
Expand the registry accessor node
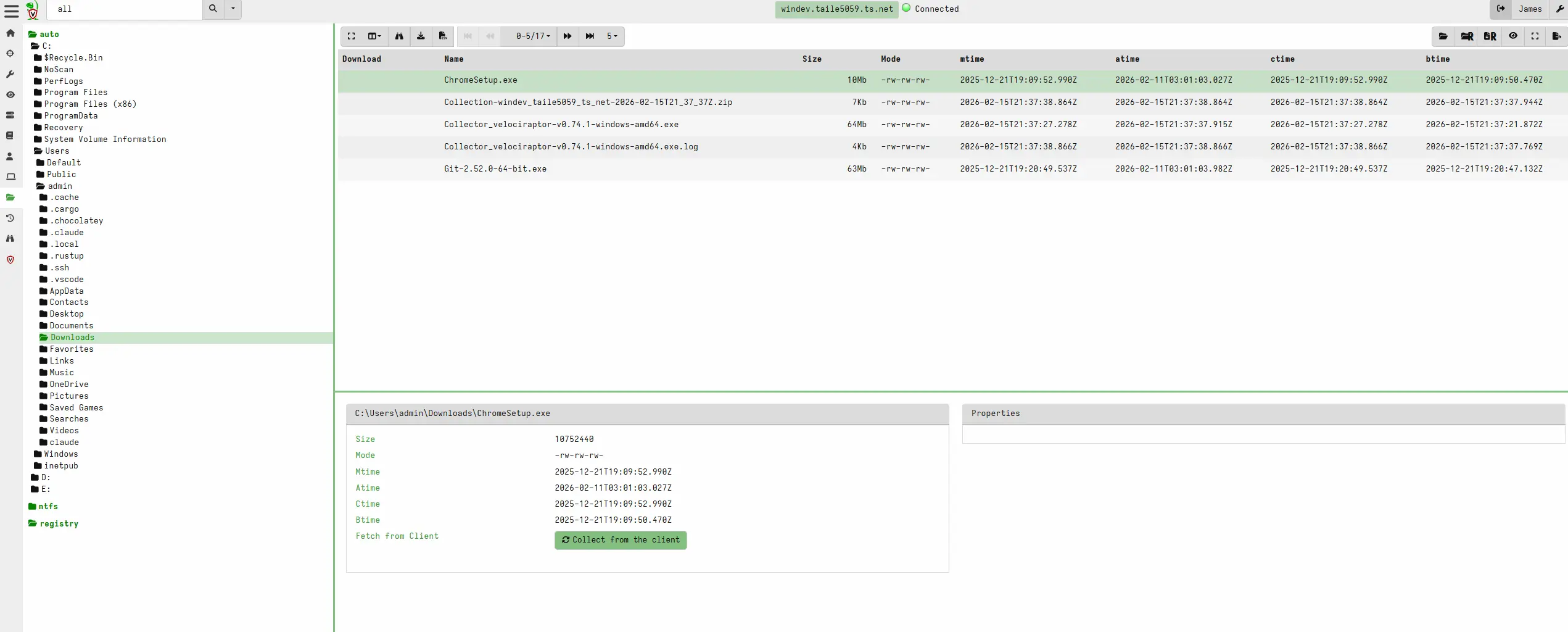pyautogui.click(x=53, y=524)
